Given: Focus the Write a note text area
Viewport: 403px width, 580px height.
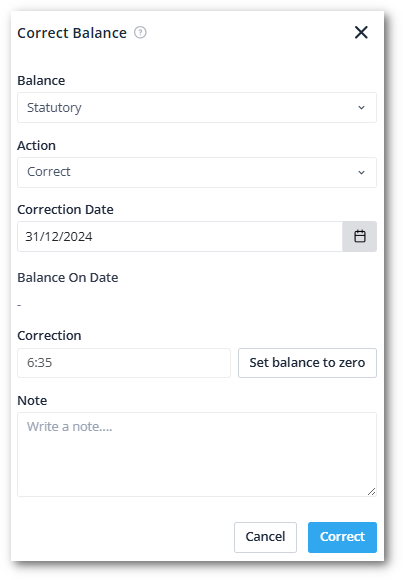Looking at the screenshot, I should tap(197, 455).
